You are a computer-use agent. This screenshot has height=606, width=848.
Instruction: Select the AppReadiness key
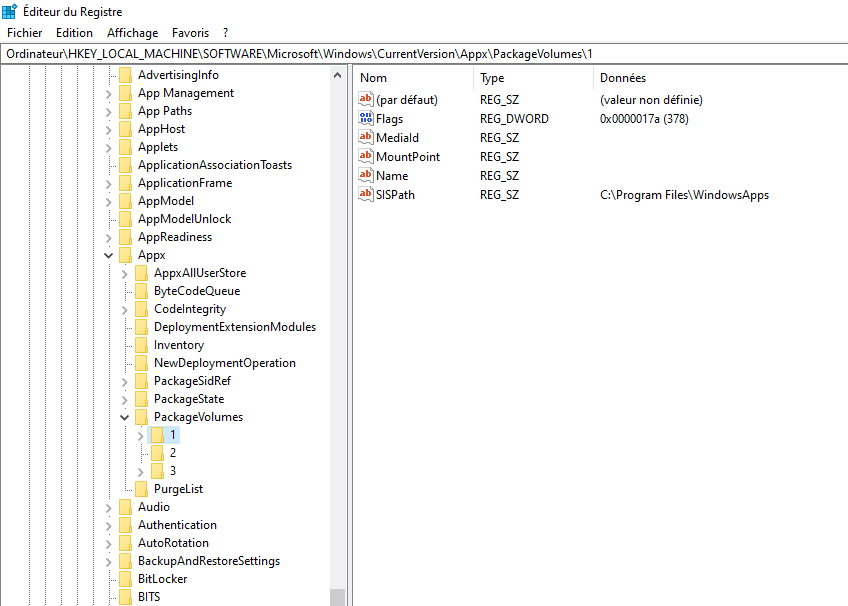pyautogui.click(x=175, y=237)
